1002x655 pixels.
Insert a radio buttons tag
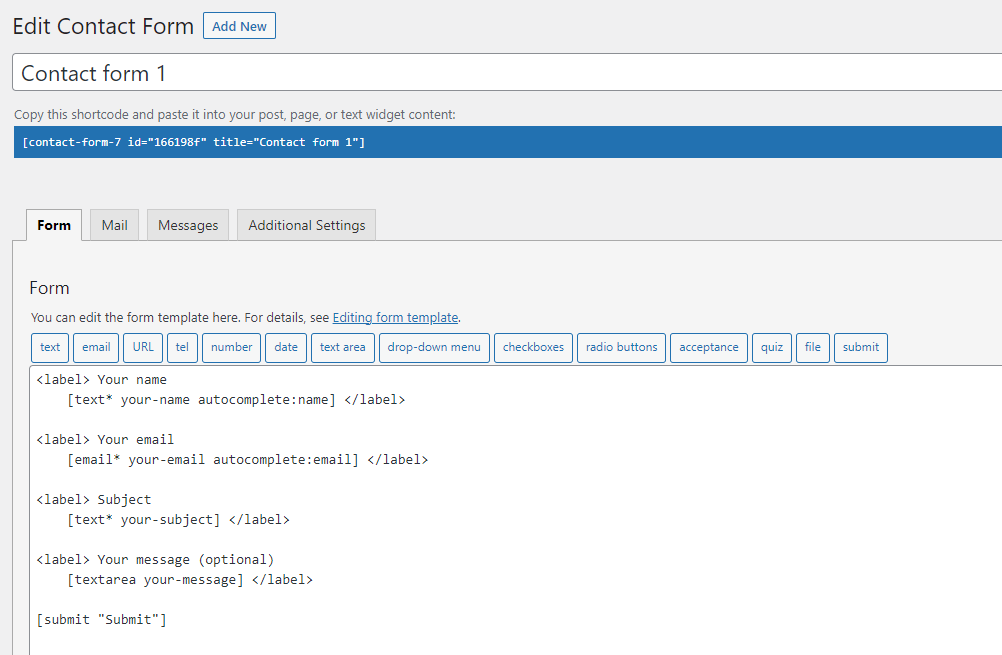[x=621, y=347]
